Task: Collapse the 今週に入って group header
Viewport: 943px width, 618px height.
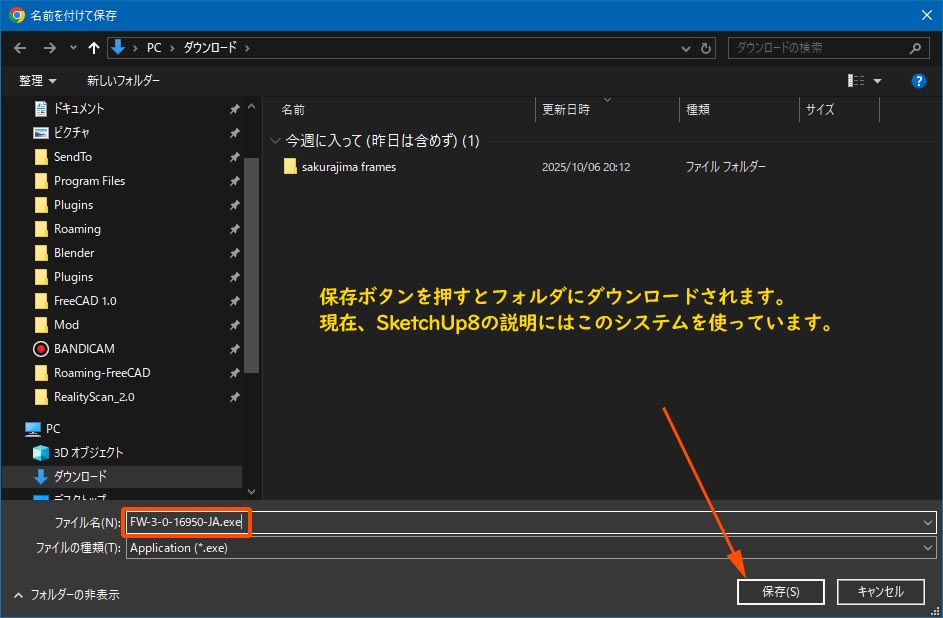Action: (x=276, y=141)
